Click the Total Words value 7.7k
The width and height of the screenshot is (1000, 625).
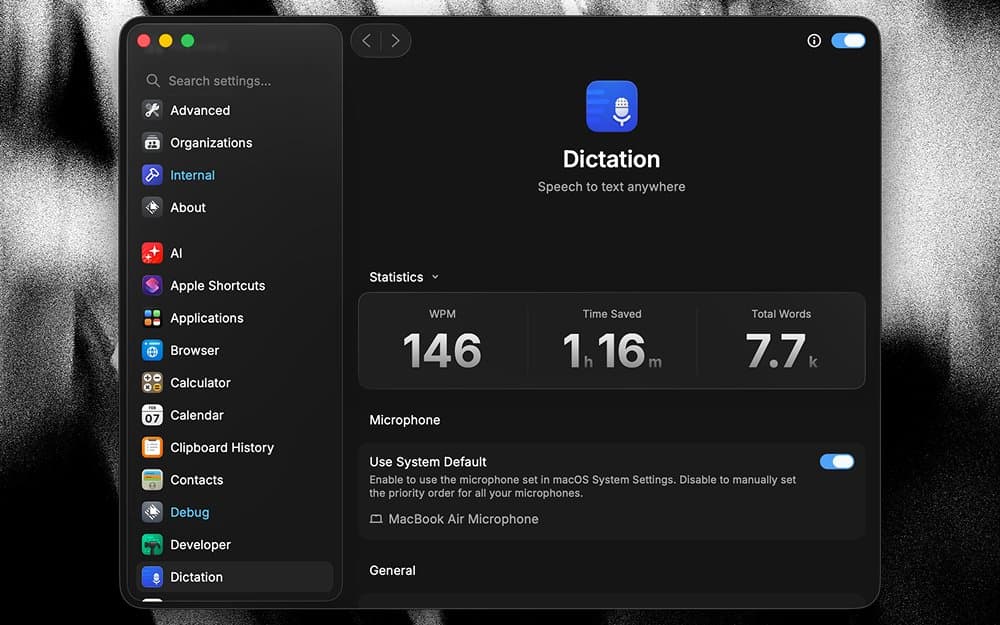(x=781, y=351)
